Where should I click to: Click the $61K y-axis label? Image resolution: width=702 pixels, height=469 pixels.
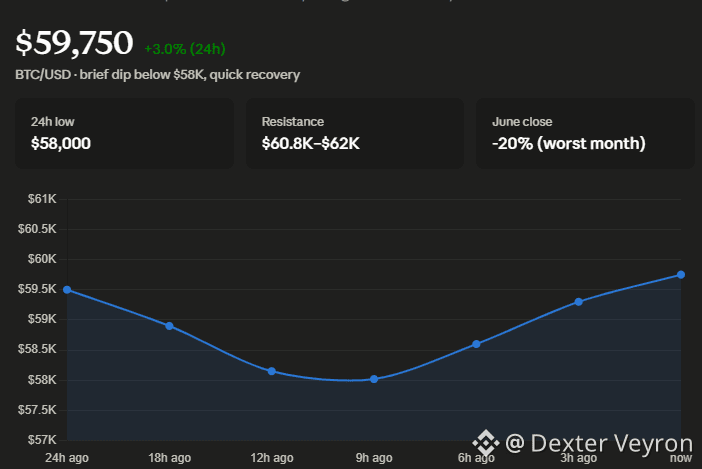(x=42, y=199)
